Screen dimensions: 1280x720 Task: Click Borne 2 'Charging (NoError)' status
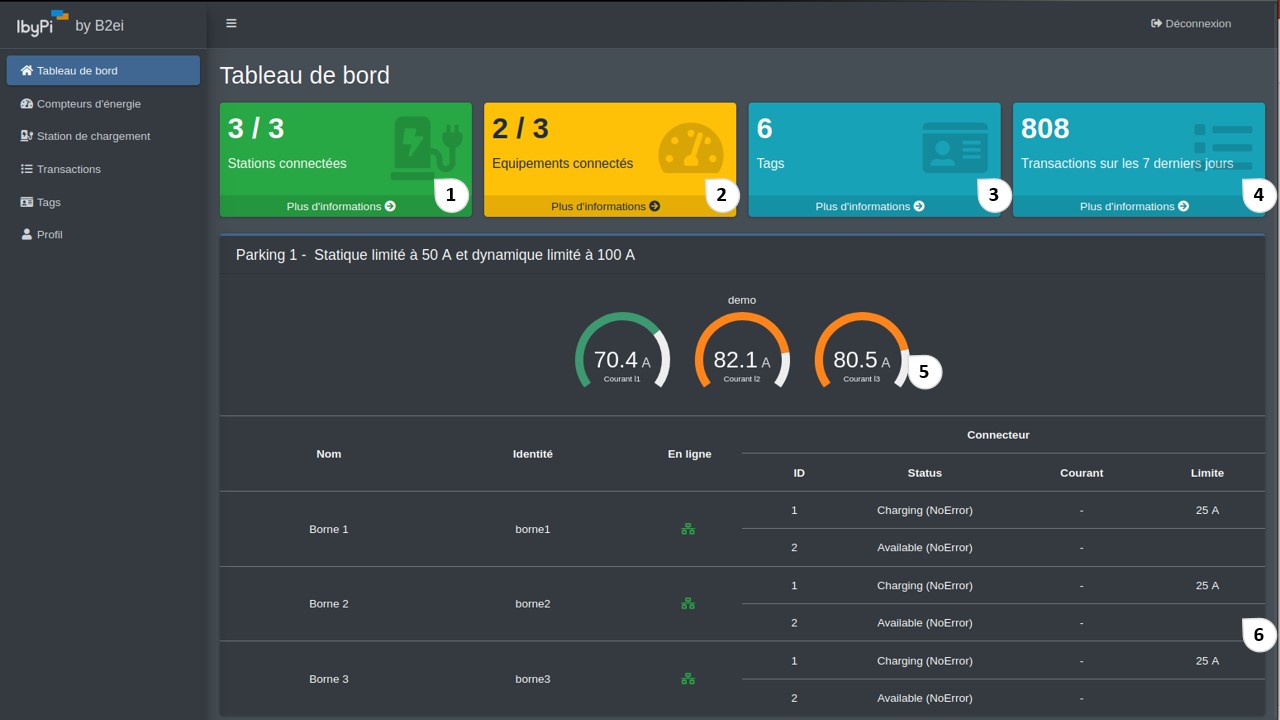[925, 586]
